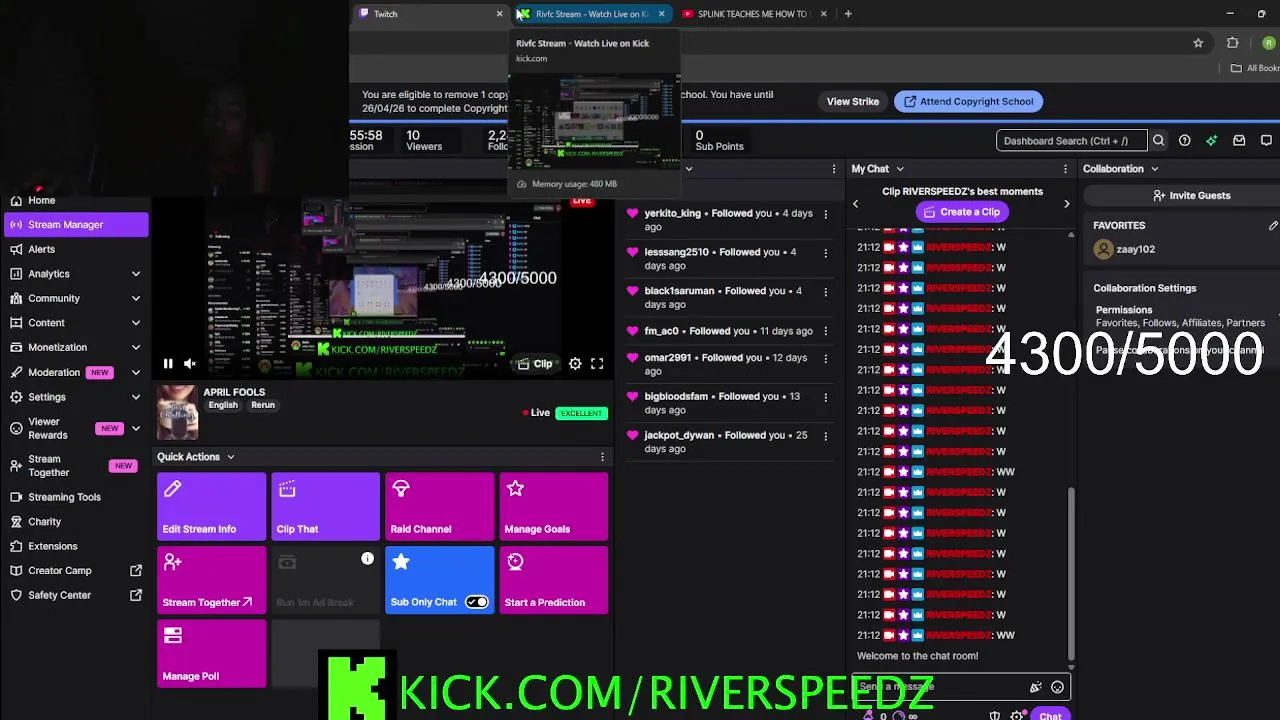Open the Quick Actions three-dot menu
Screen dimensions: 1280x720
[x=602, y=457]
